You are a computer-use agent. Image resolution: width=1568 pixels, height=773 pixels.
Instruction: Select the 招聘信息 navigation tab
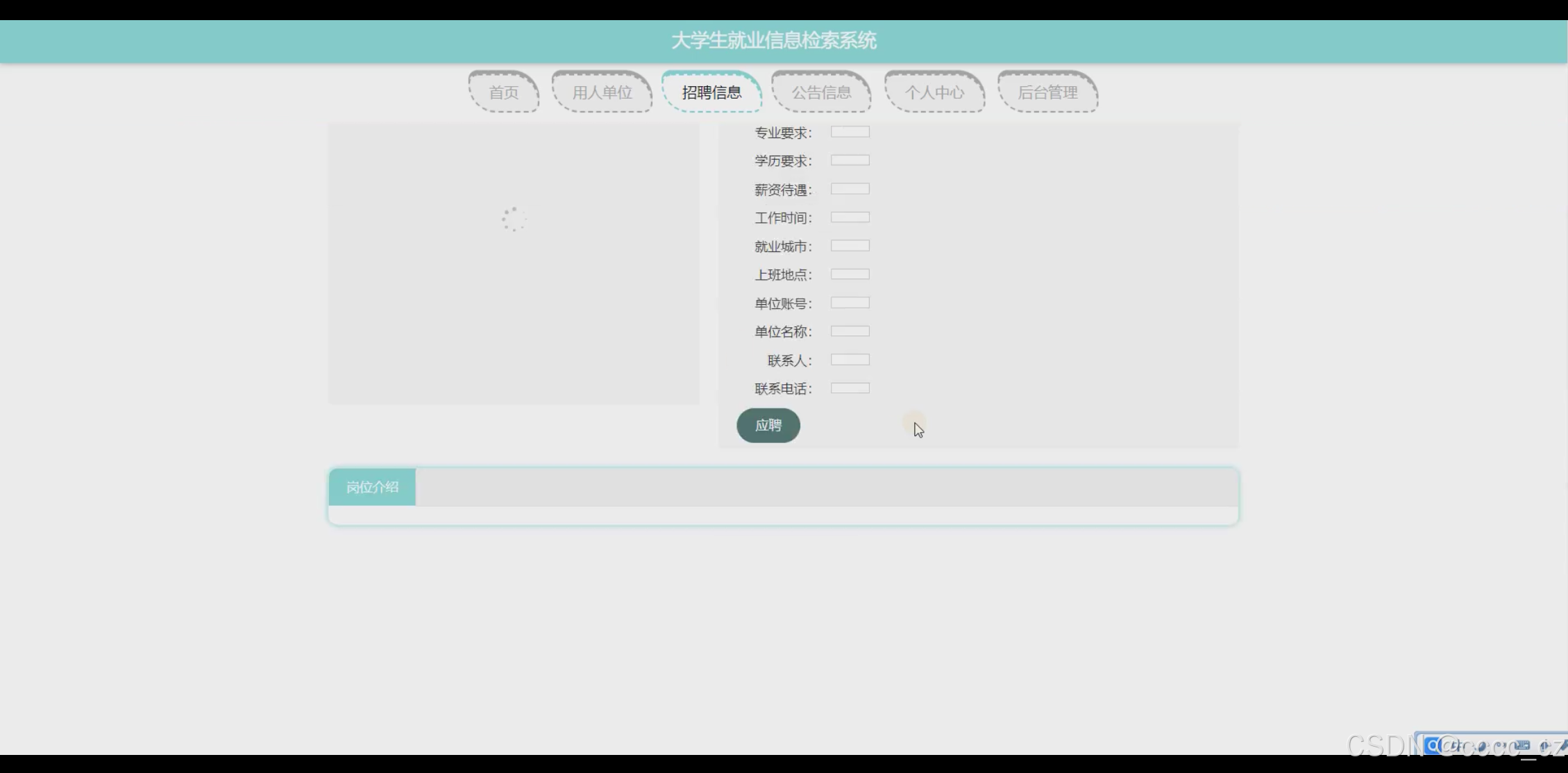[x=711, y=92]
